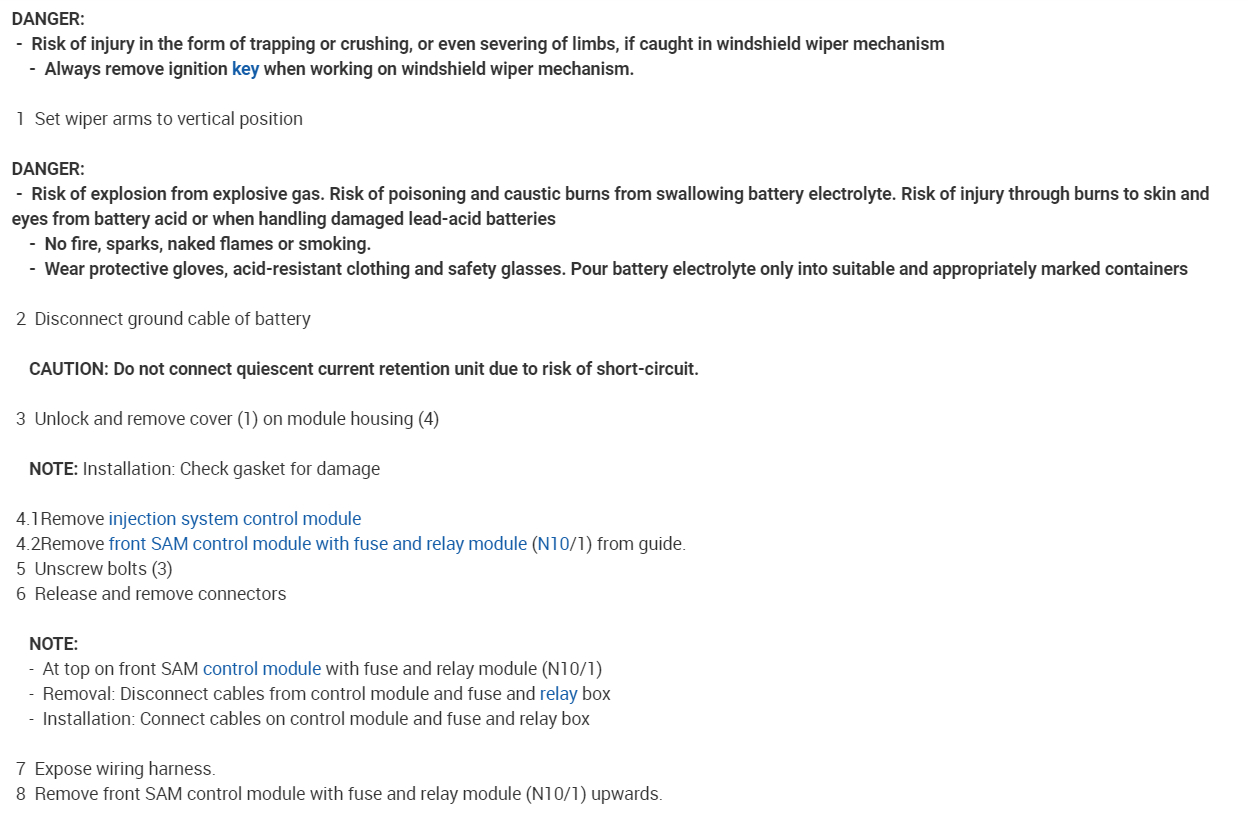This screenshot has height=816, width=1248.
Task: Click the No fire, sparks warning line
Action: [207, 244]
